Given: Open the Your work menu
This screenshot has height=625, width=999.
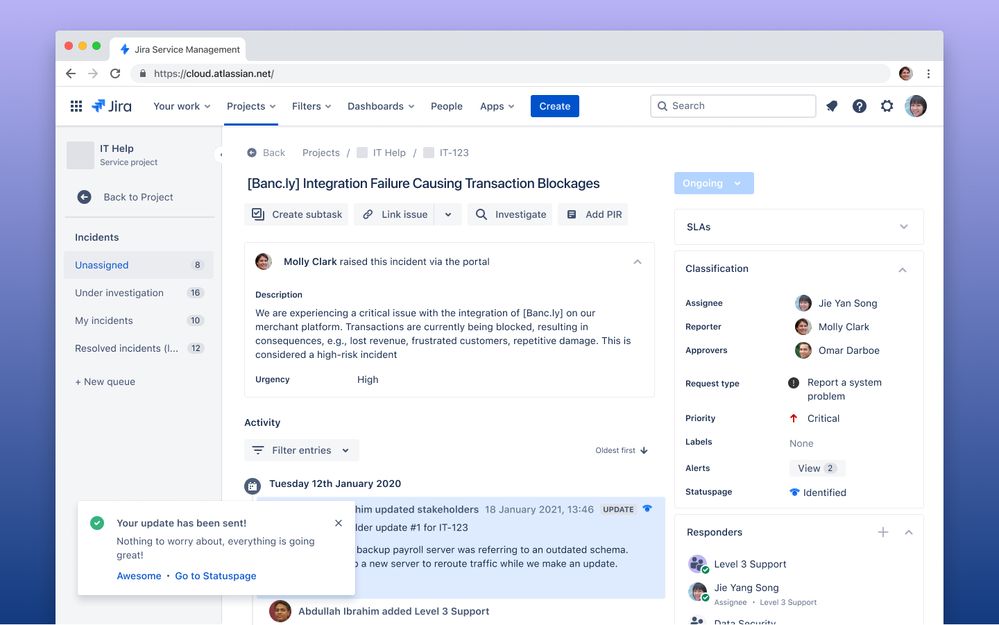Looking at the screenshot, I should [182, 106].
